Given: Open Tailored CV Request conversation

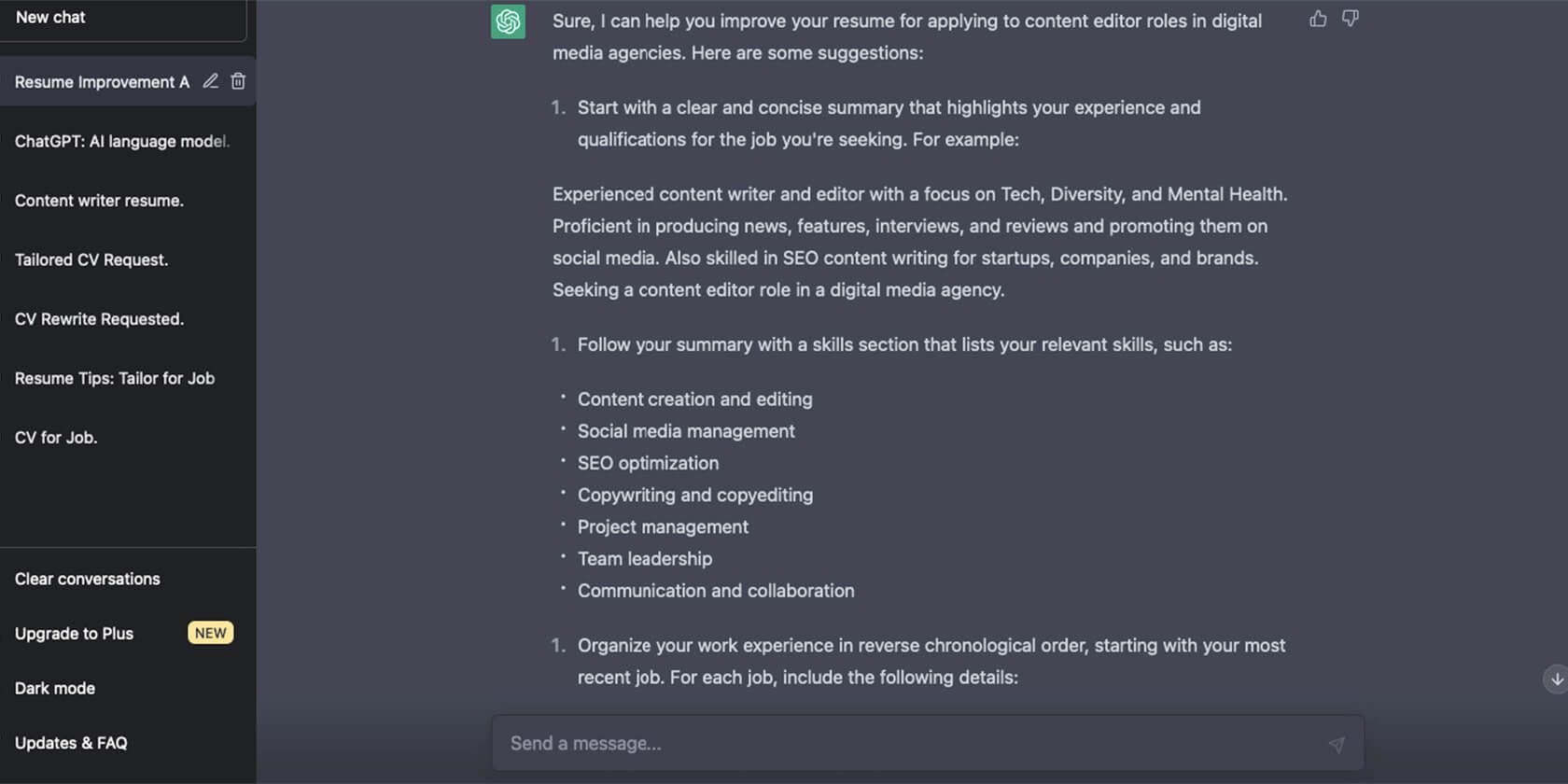Looking at the screenshot, I should pos(91,259).
